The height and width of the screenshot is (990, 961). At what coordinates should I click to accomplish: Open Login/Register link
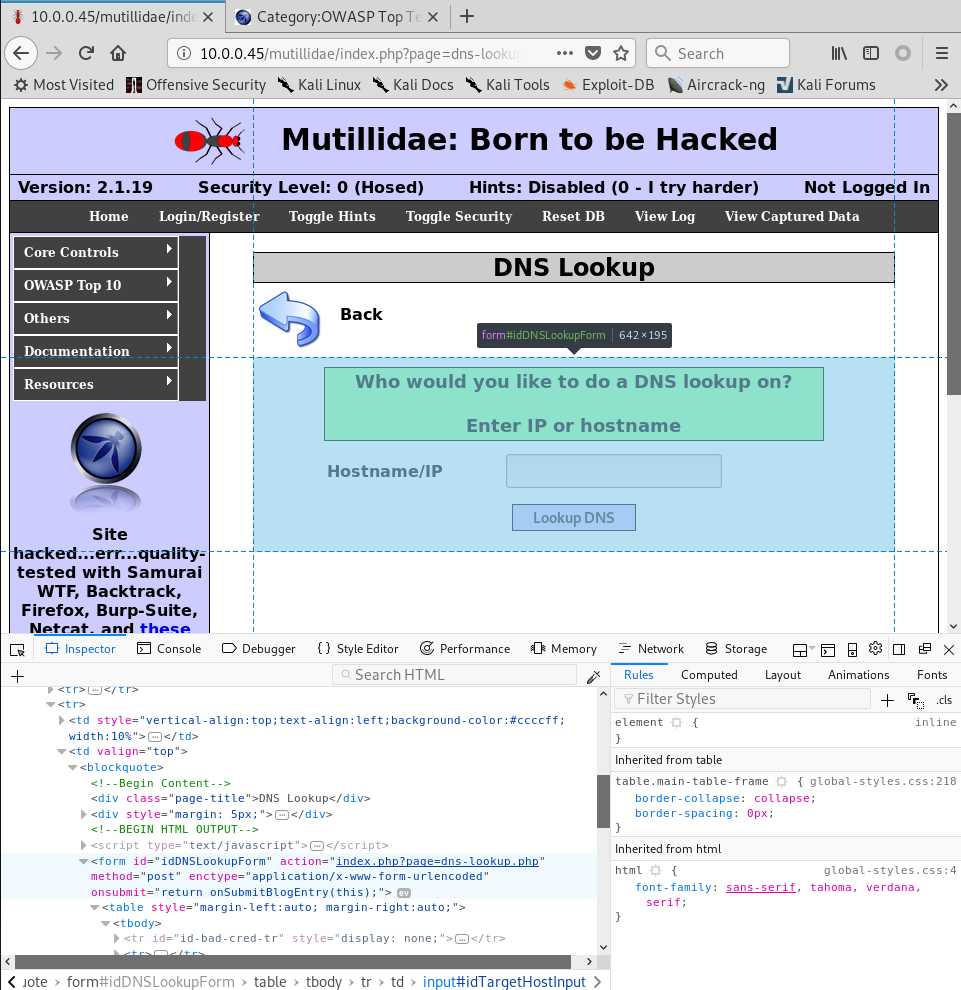pos(209,217)
